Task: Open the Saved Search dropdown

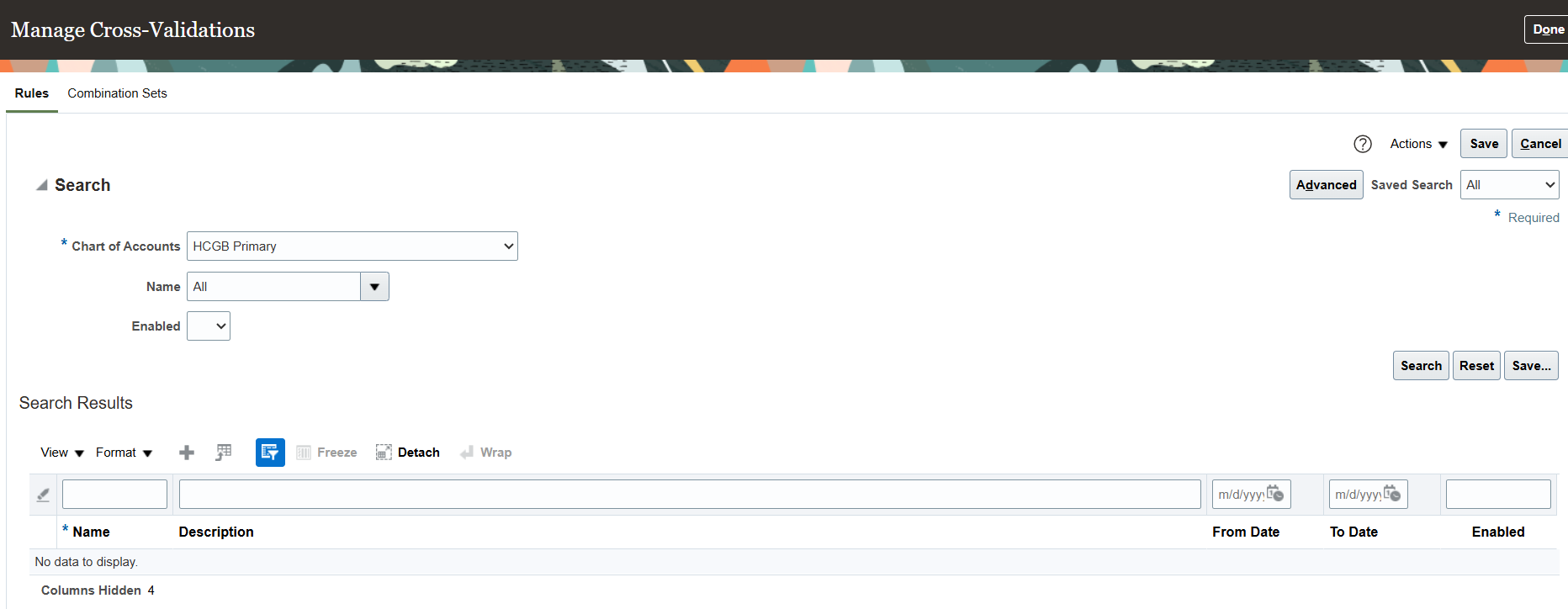Action: point(1509,185)
